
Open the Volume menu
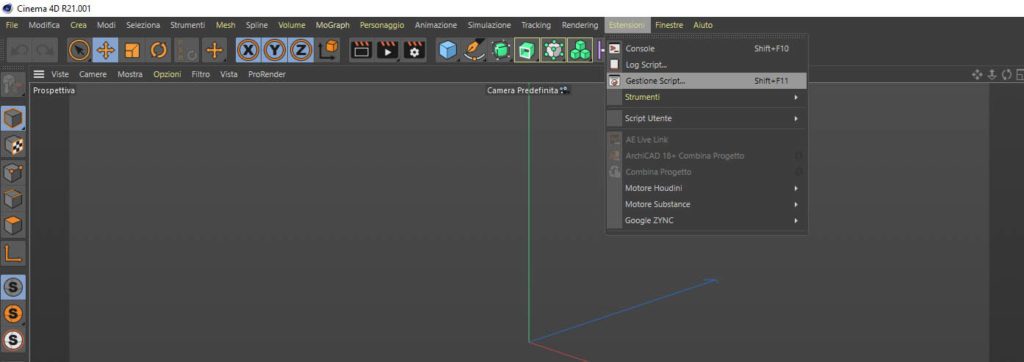[291, 25]
